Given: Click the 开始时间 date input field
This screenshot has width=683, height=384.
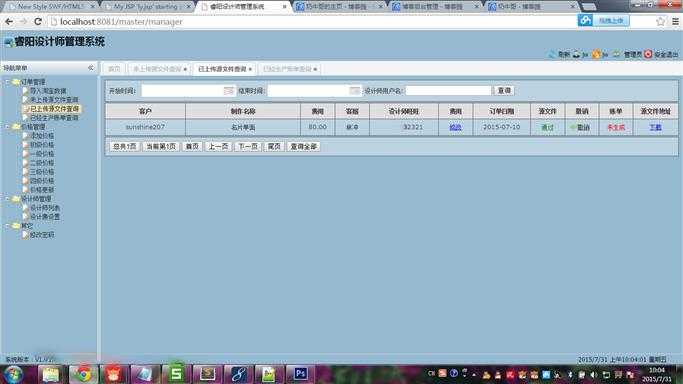Looking at the screenshot, I should [x=187, y=91].
